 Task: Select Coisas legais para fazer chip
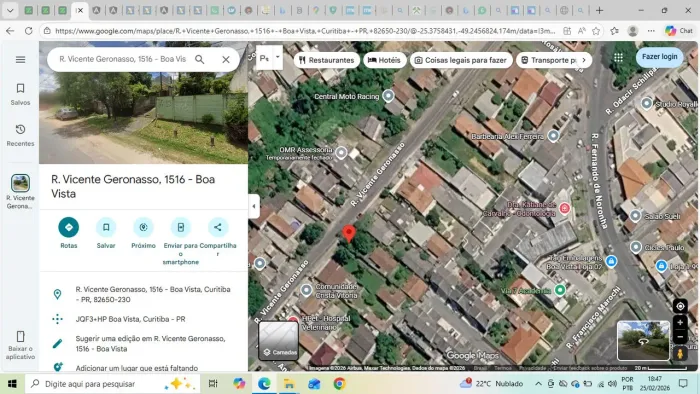(461, 60)
